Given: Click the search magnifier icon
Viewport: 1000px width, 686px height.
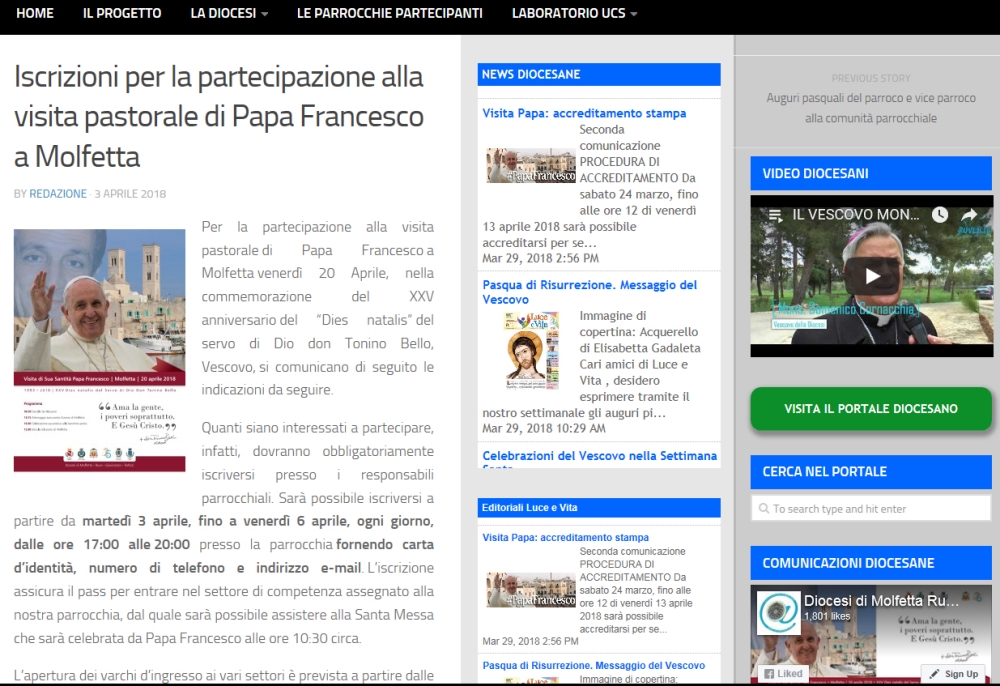Looking at the screenshot, I should click(x=763, y=509).
